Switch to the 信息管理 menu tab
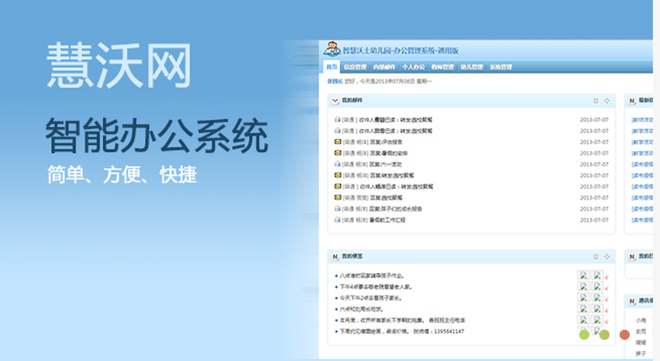Image resolution: width=660 pixels, height=361 pixels. coord(355,67)
